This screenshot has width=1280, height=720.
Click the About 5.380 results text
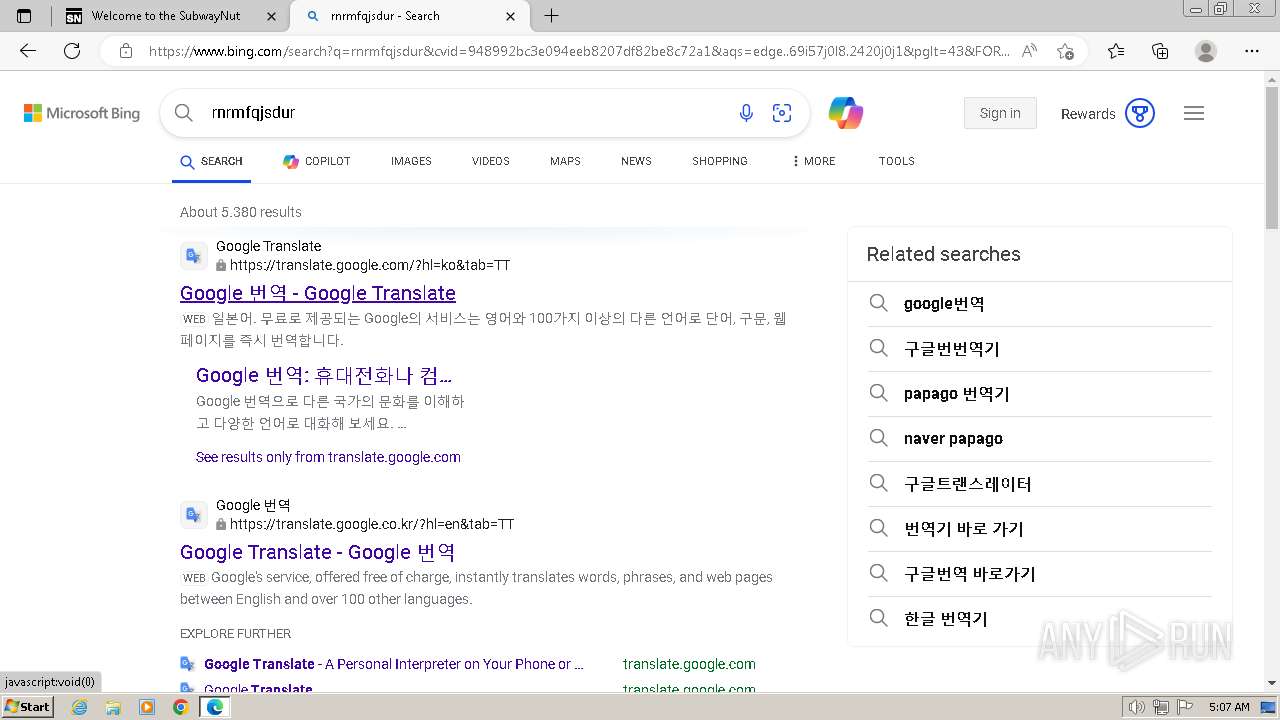pyautogui.click(x=241, y=212)
